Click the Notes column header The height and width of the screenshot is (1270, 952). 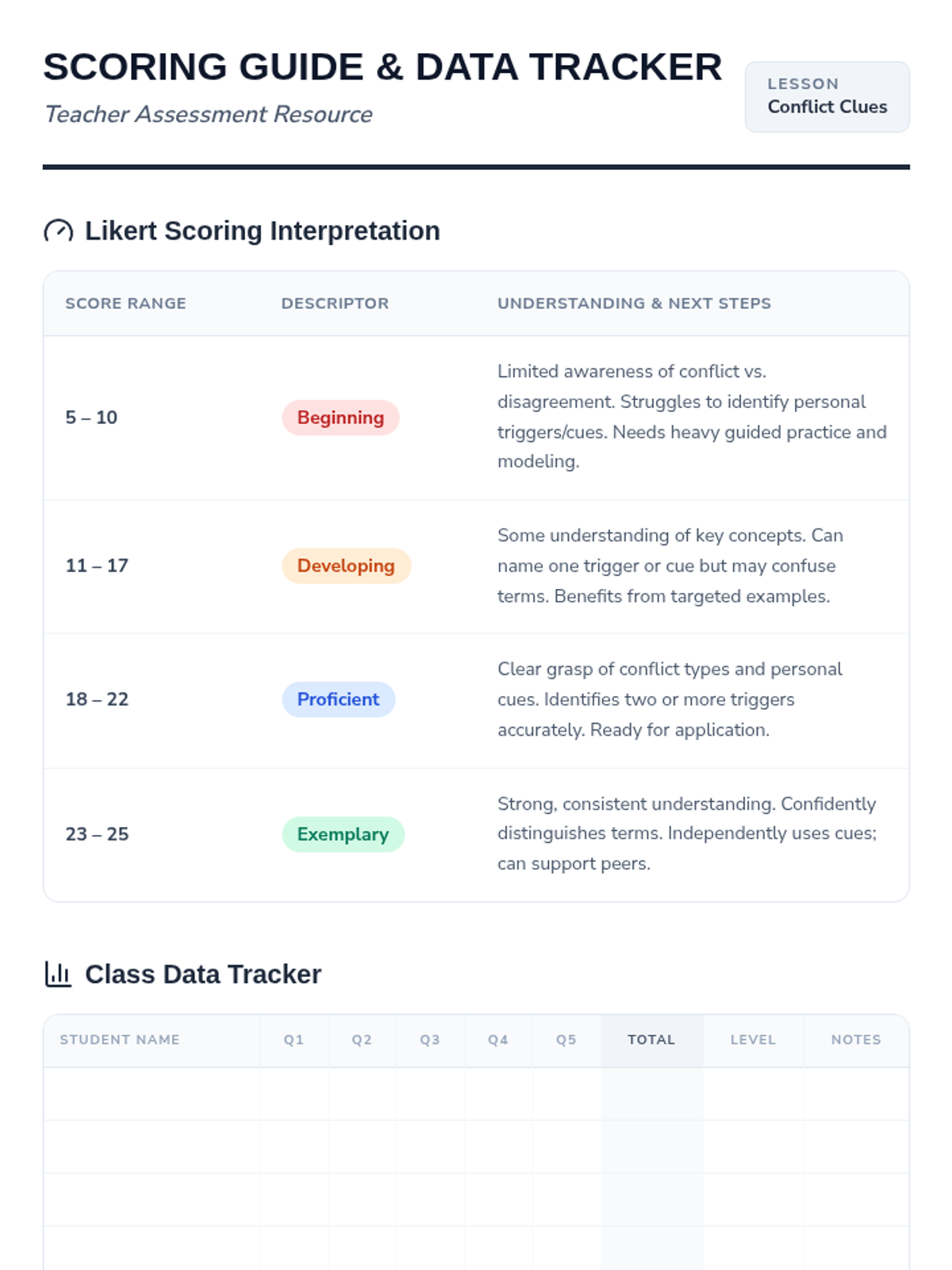click(x=856, y=1040)
